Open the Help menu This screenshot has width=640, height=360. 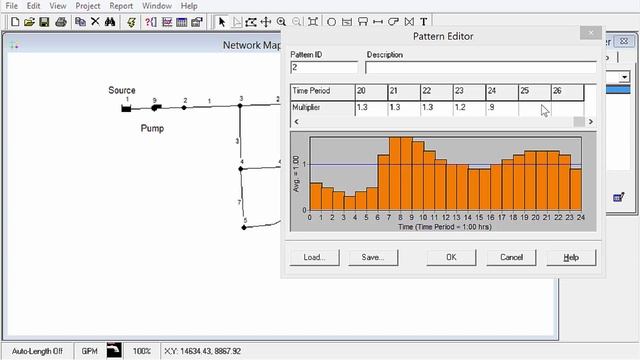189,6
